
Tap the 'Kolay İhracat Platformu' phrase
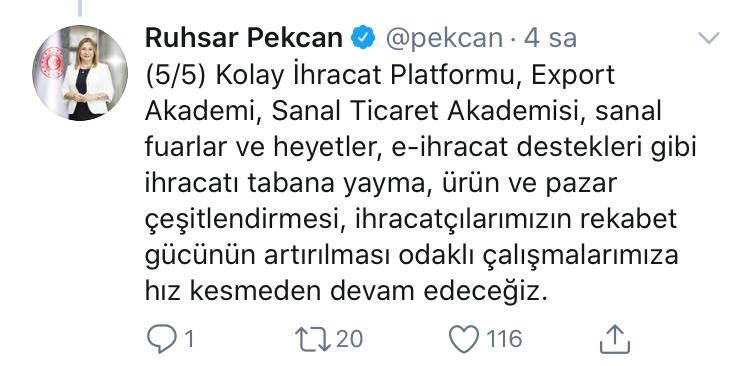coord(368,76)
